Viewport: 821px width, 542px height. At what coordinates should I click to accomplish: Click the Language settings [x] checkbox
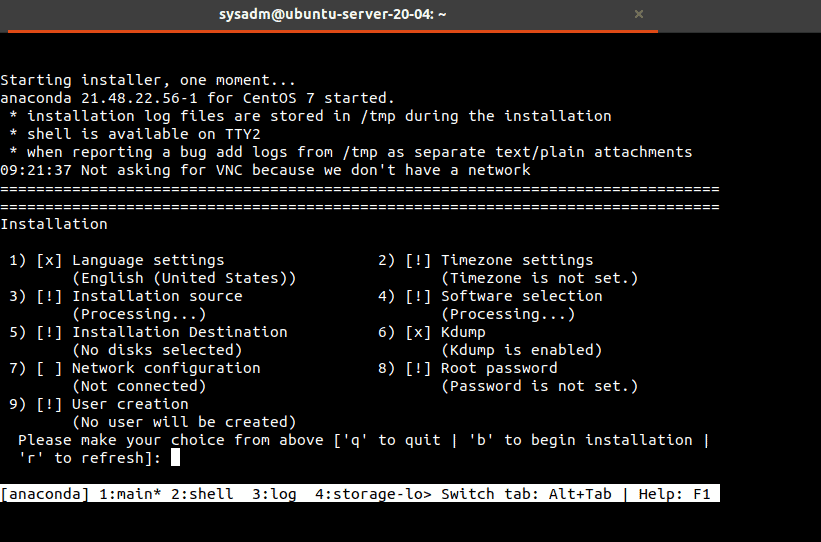[x=49, y=260]
